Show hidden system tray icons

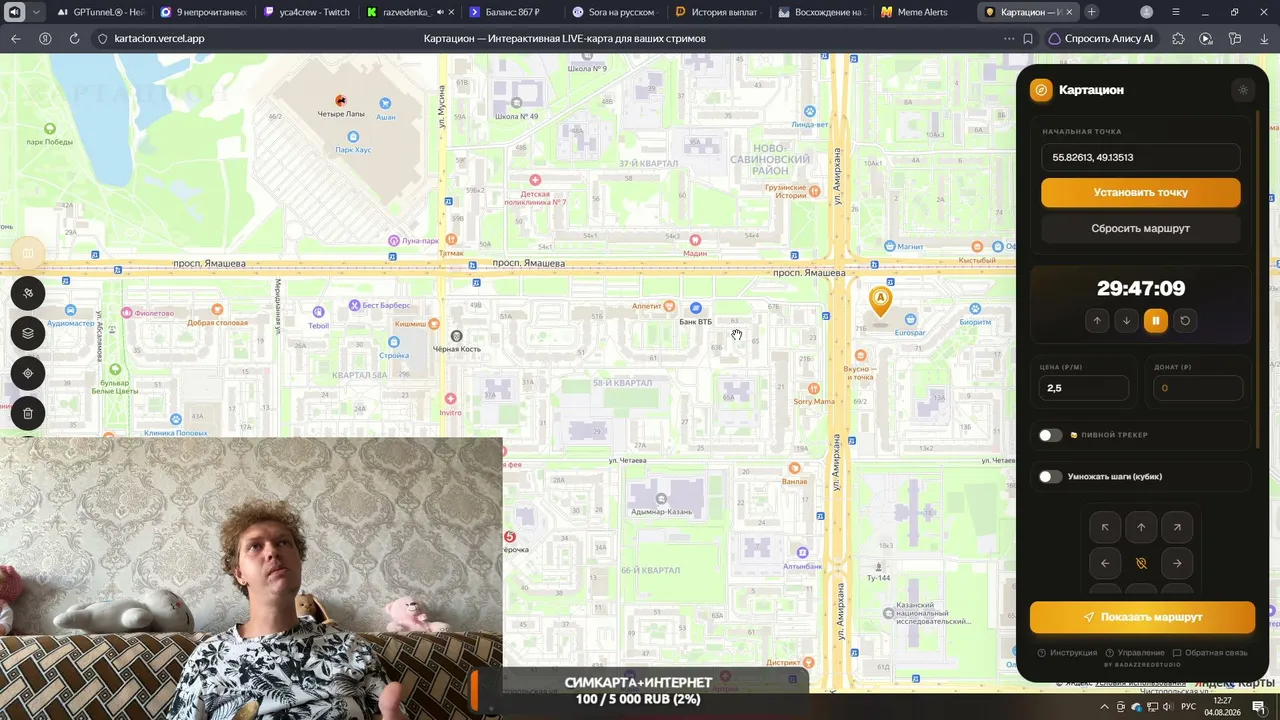click(x=1105, y=707)
